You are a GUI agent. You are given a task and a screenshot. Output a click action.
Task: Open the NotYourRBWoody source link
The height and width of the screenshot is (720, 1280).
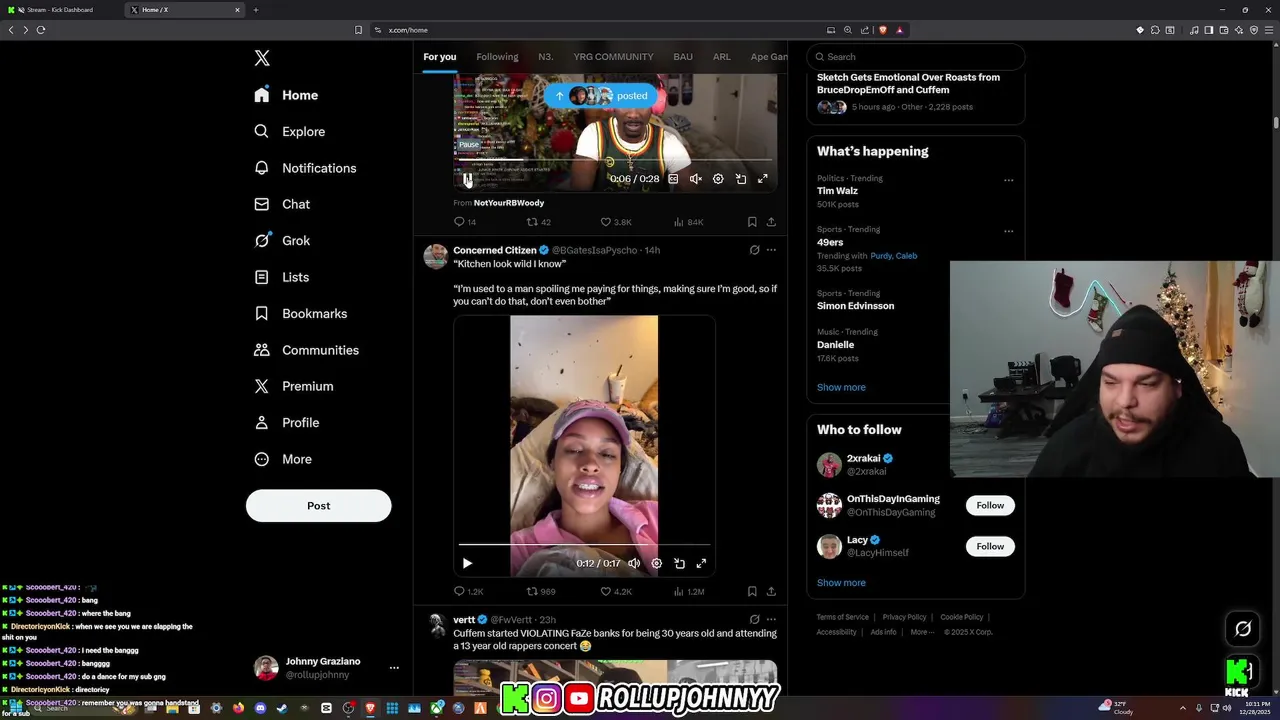[x=509, y=203]
